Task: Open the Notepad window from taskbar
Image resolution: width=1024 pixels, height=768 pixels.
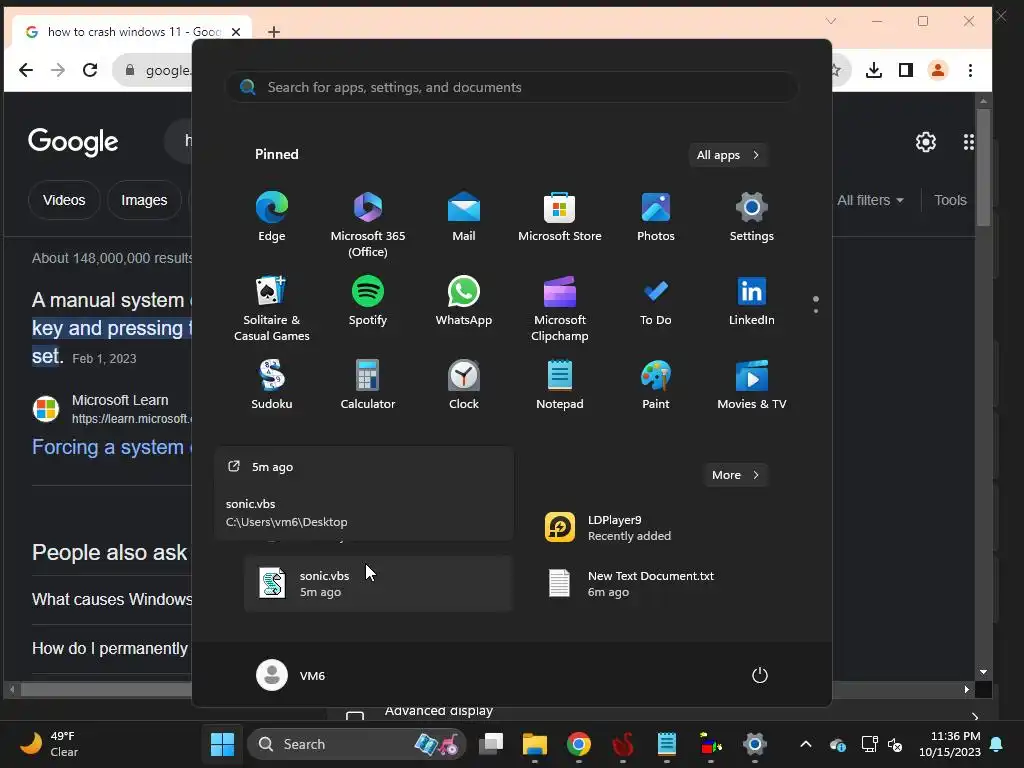Action: (x=666, y=744)
